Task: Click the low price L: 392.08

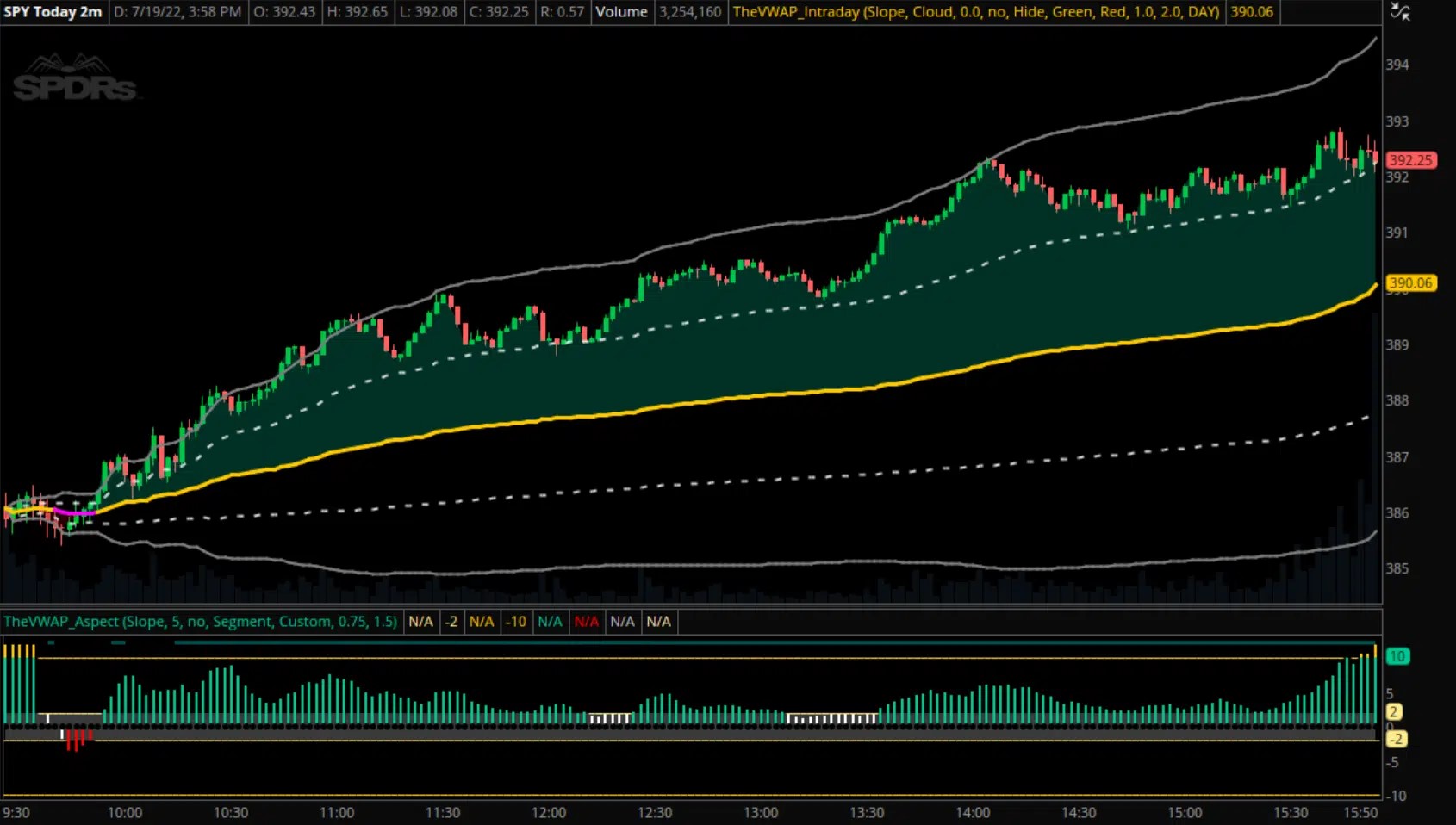Action: (428, 12)
